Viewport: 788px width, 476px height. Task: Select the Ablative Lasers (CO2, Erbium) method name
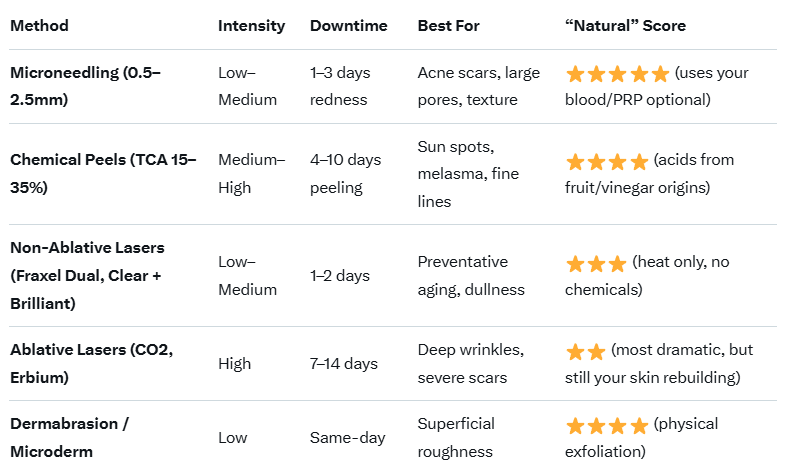click(x=92, y=363)
